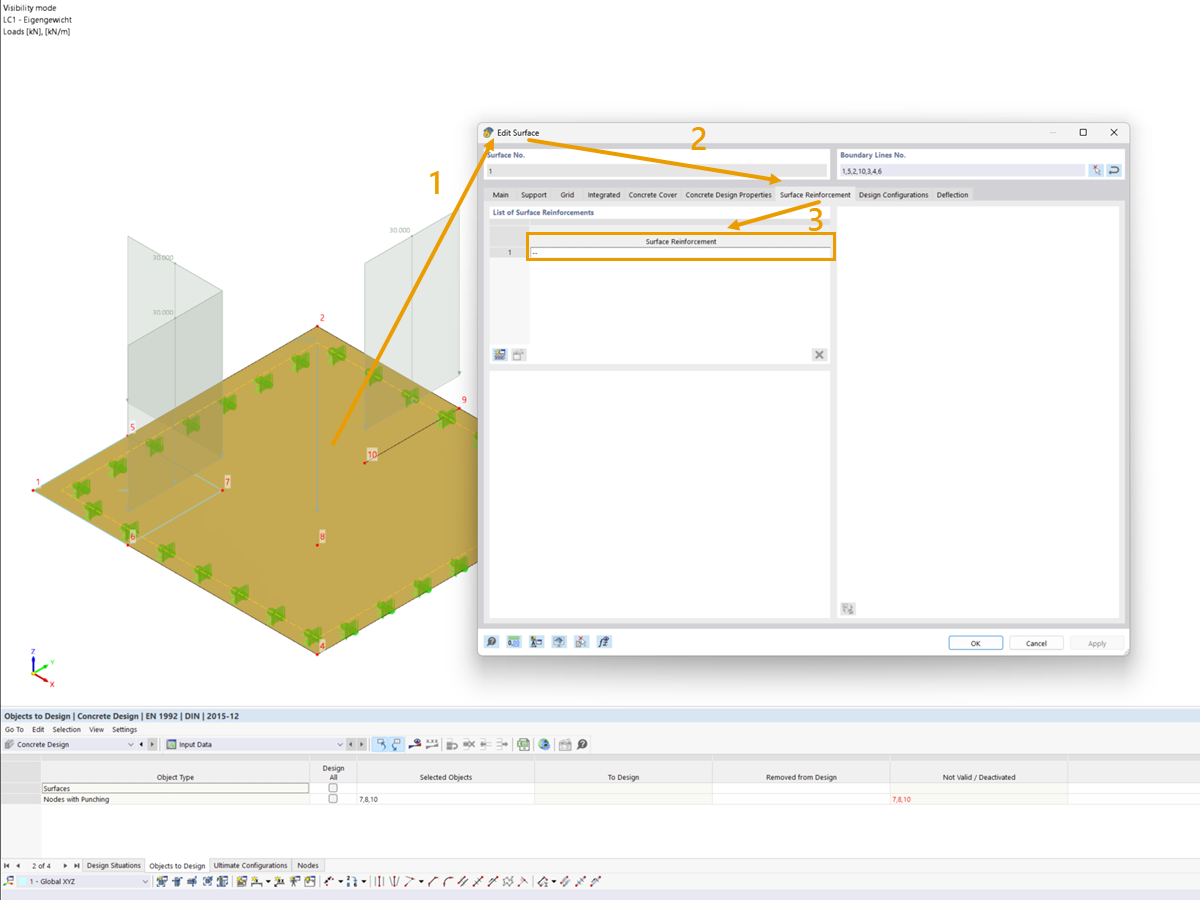
Task: Open the Go To menu
Action: 14,730
